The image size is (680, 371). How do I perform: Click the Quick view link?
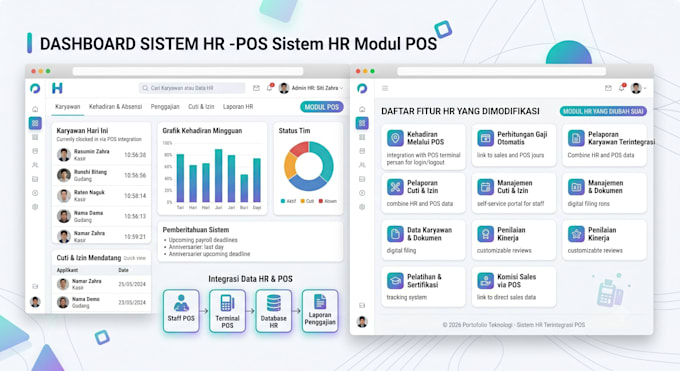134,258
